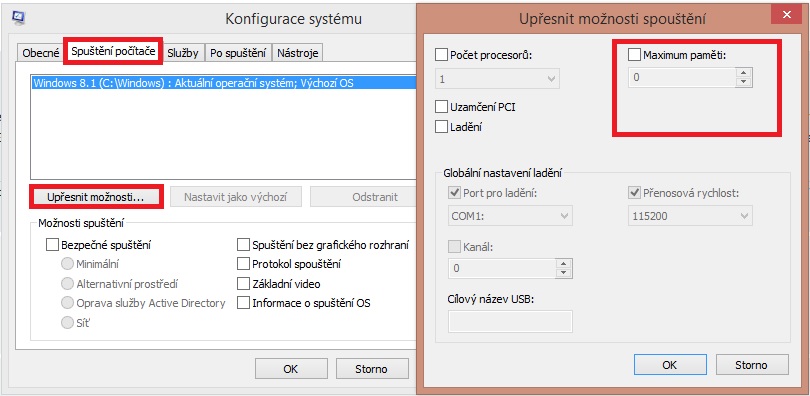The width and height of the screenshot is (810, 396).
Task: Enable the Počet procesorů checkbox
Action: pos(441,54)
